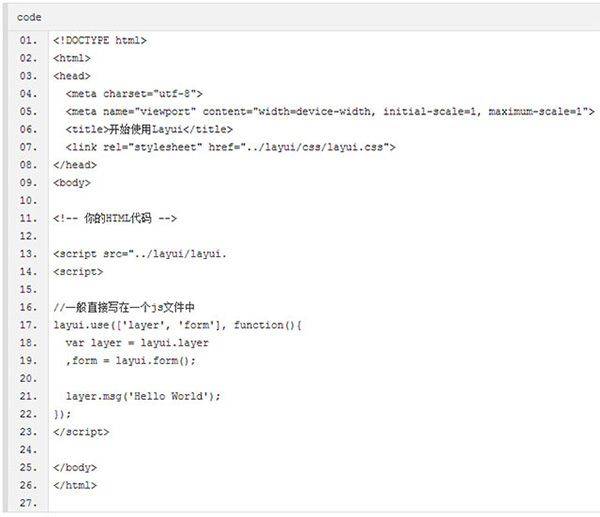This screenshot has width=600, height=517.
Task: Click the layui.use function line
Action: pyautogui.click(x=170, y=325)
